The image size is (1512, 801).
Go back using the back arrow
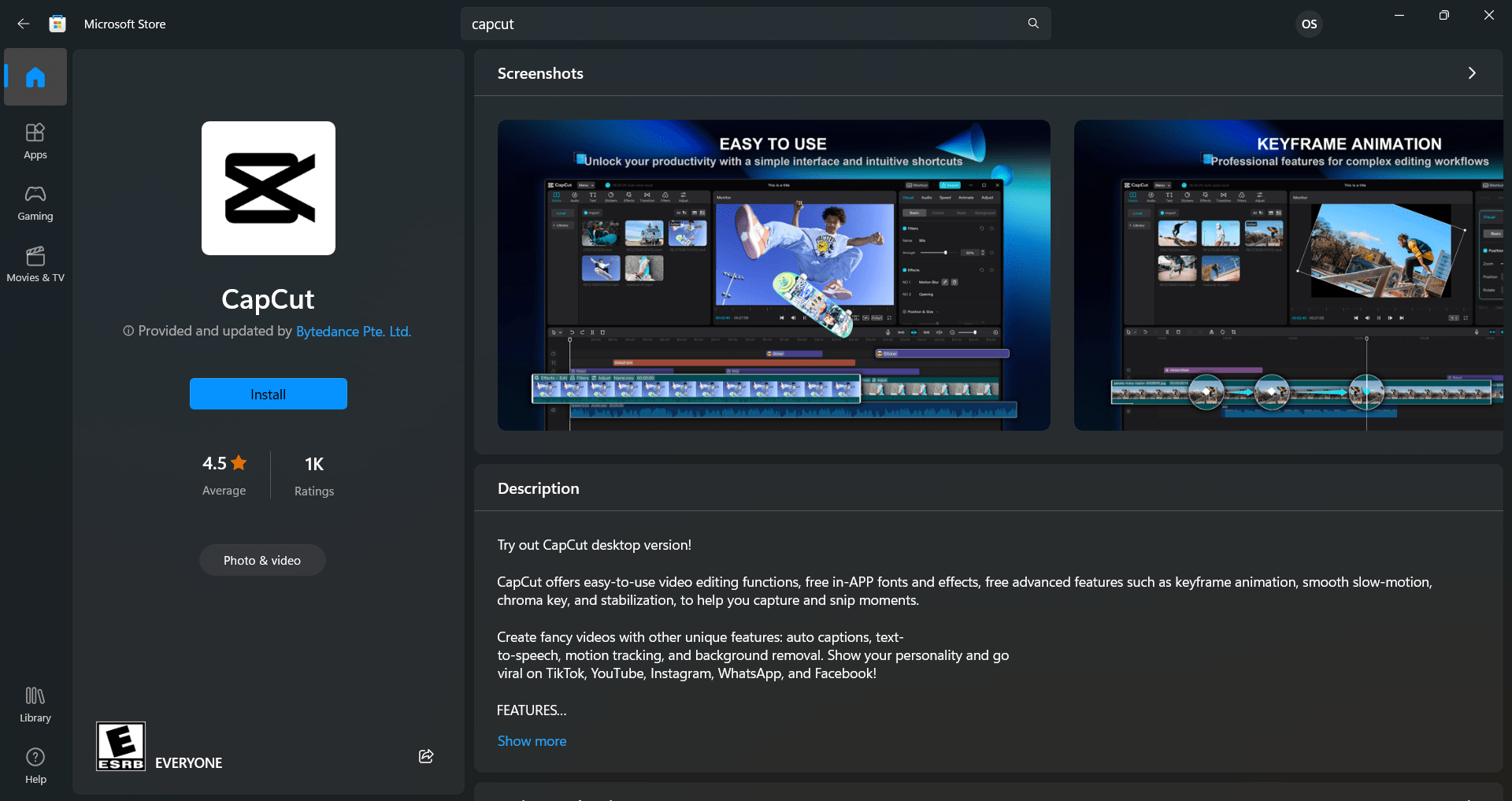[x=24, y=24]
